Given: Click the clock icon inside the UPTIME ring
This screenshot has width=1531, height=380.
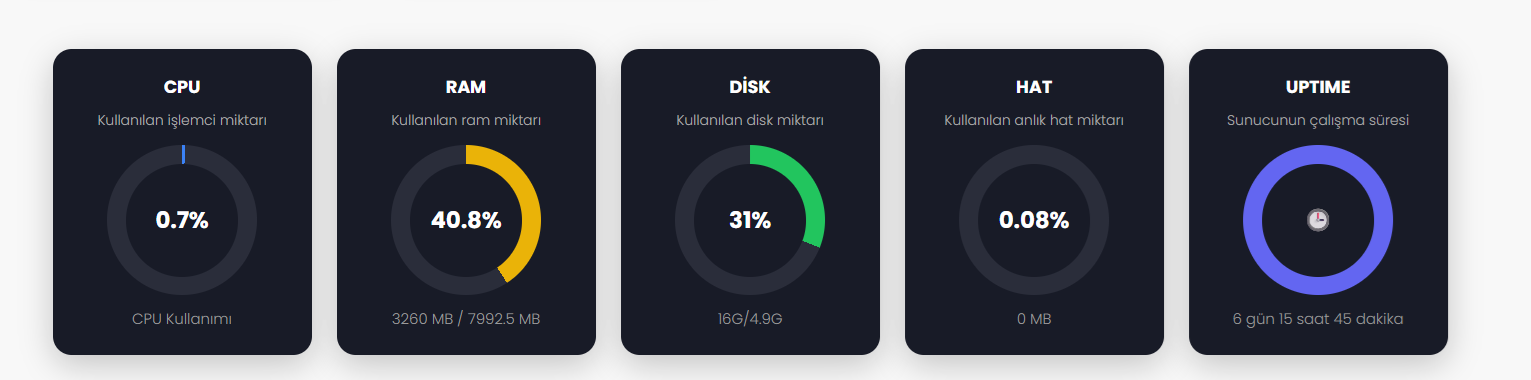Looking at the screenshot, I should tap(1318, 220).
